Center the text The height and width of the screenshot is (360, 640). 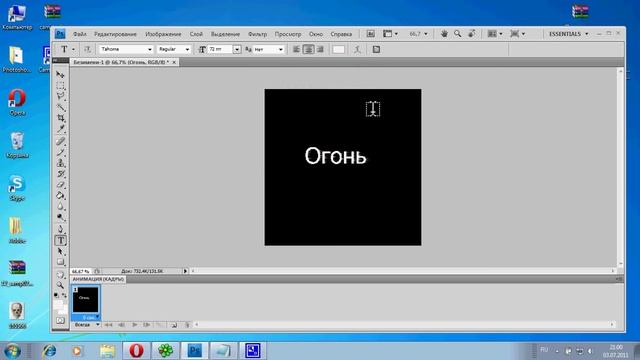click(x=309, y=49)
